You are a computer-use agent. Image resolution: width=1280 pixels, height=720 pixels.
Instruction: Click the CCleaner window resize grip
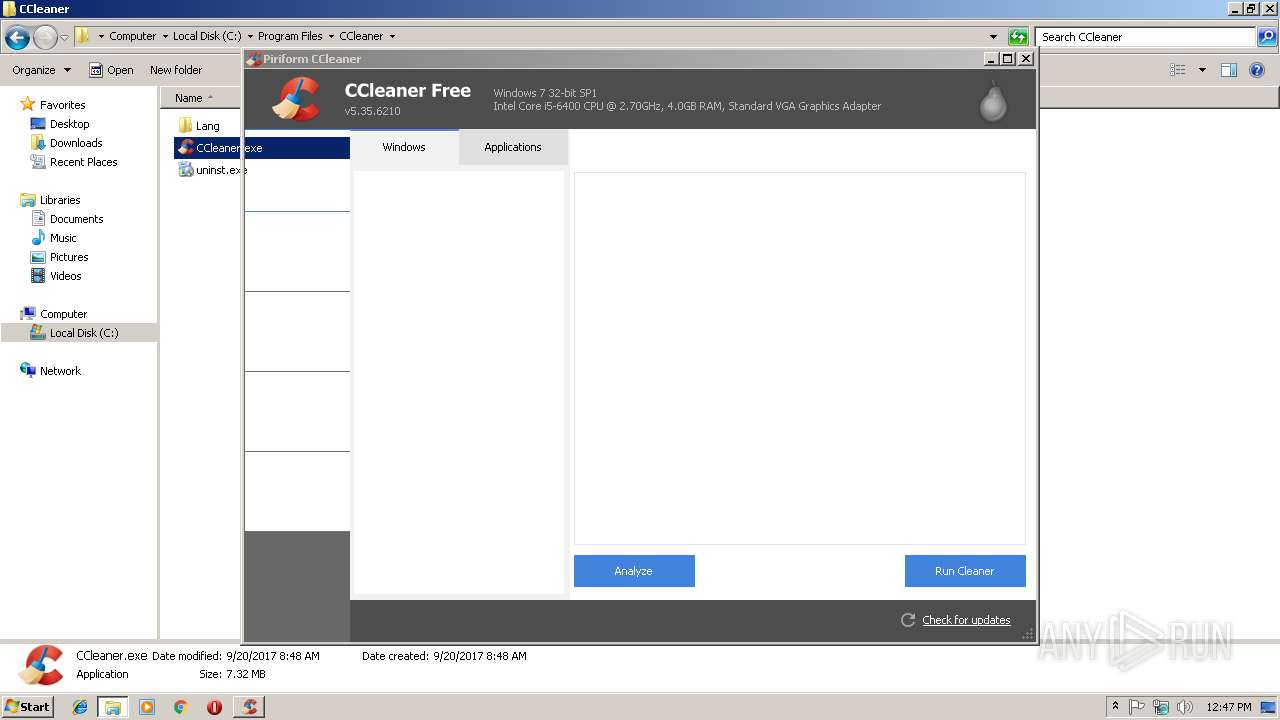(x=1028, y=634)
